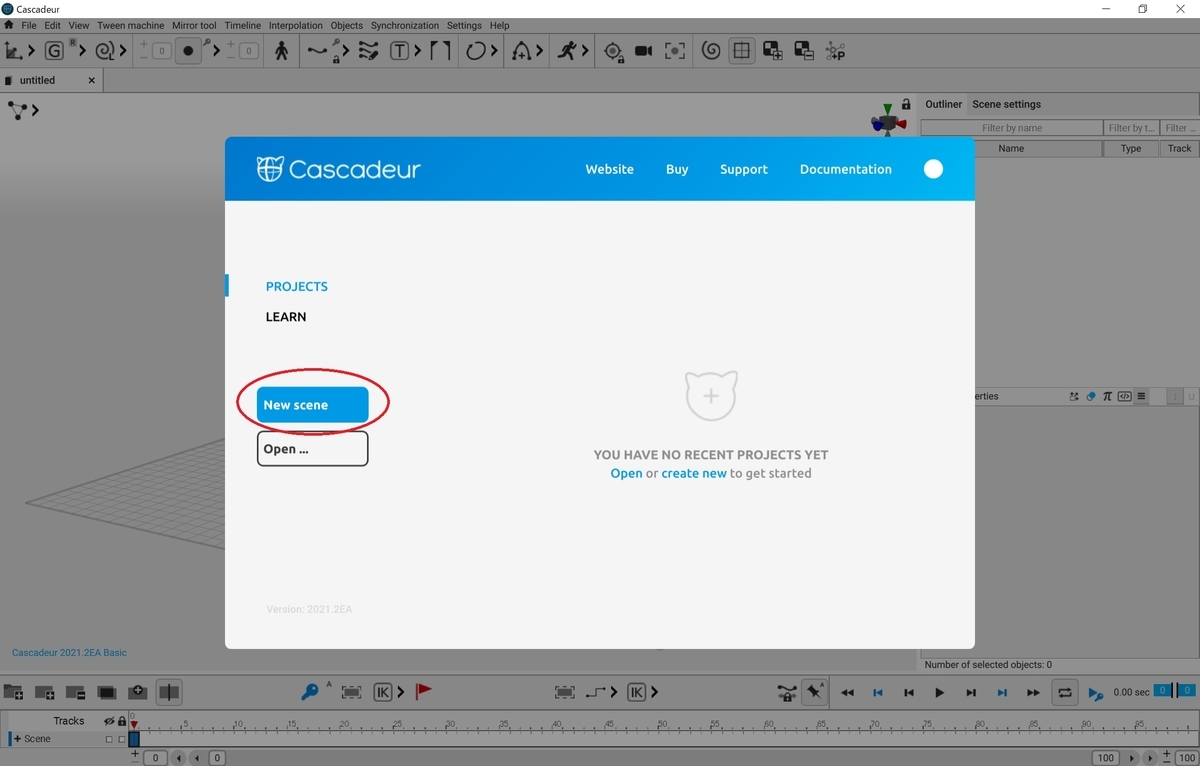Jump to the previous frame
The width and height of the screenshot is (1200, 766).
click(909, 692)
